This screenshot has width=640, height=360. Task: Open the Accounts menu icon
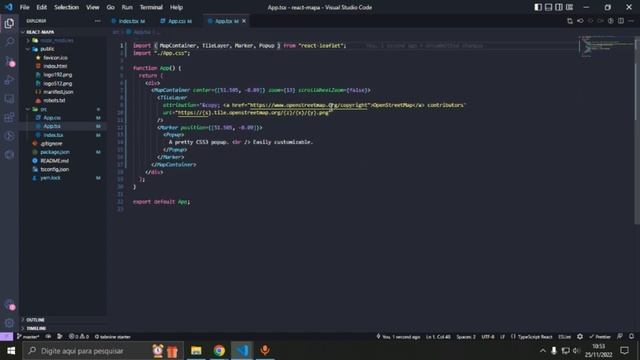click(9, 304)
